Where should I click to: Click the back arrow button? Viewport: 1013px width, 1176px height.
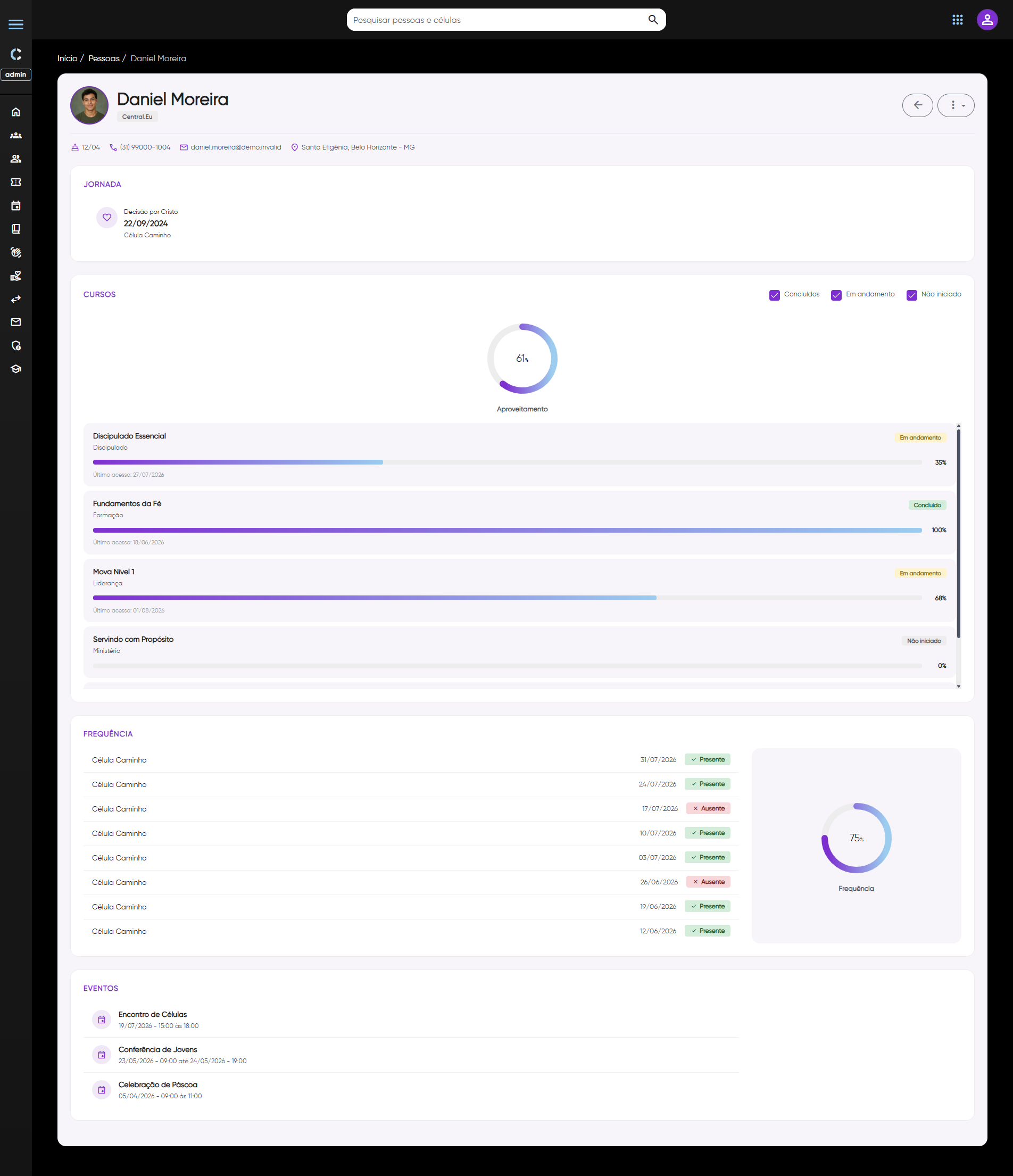pos(917,105)
